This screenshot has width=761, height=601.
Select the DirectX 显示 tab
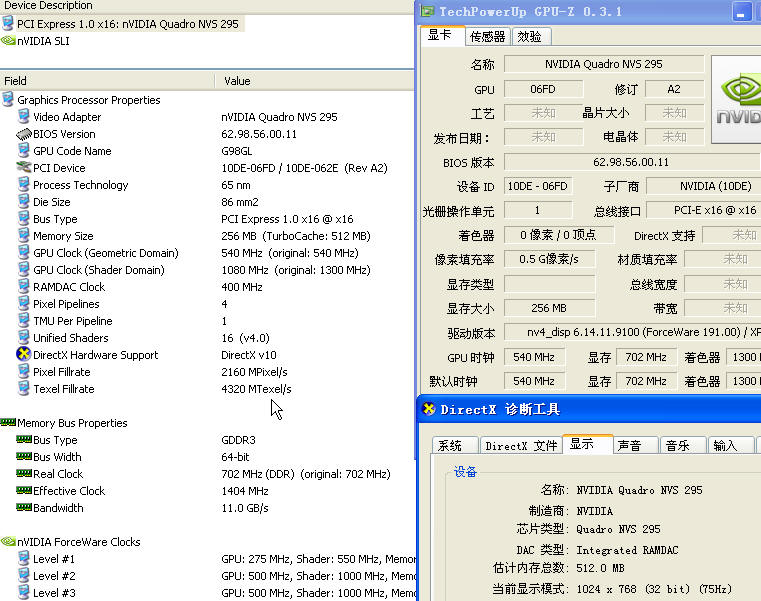pos(587,444)
